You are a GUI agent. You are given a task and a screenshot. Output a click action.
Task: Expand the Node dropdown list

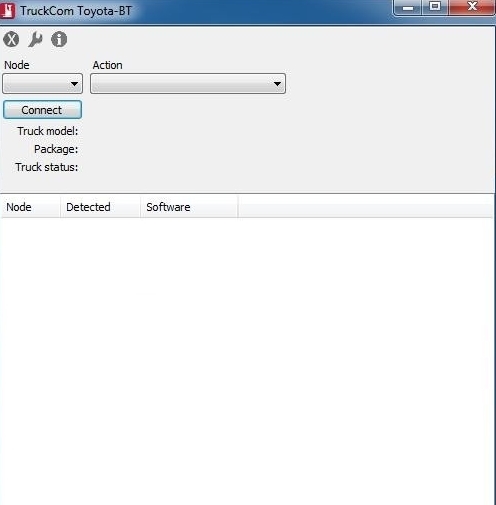pyautogui.click(x=42, y=84)
